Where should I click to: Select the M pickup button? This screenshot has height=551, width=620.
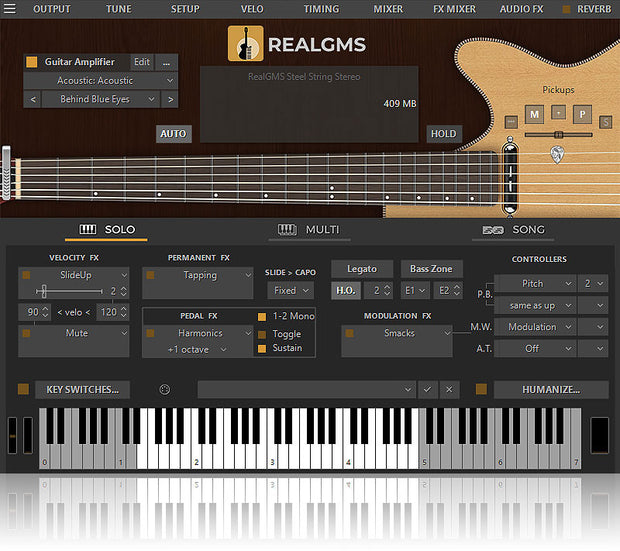(534, 114)
